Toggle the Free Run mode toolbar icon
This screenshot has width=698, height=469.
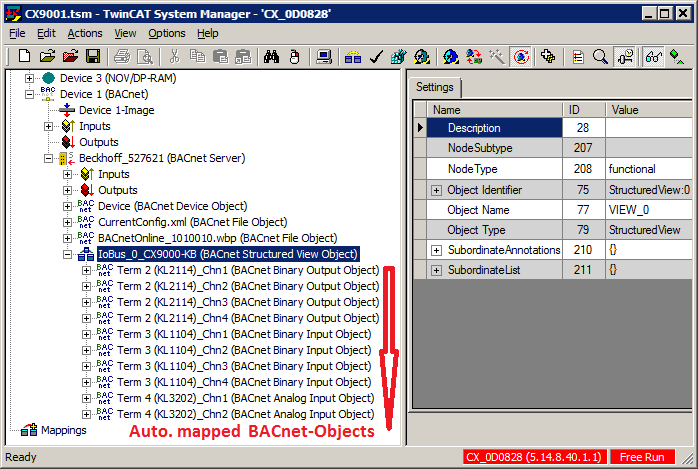click(x=521, y=57)
